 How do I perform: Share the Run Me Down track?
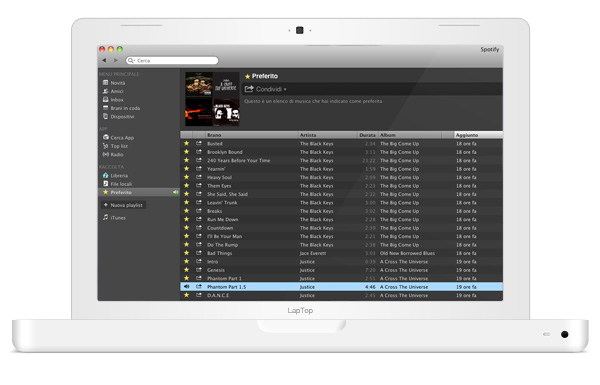(199, 219)
